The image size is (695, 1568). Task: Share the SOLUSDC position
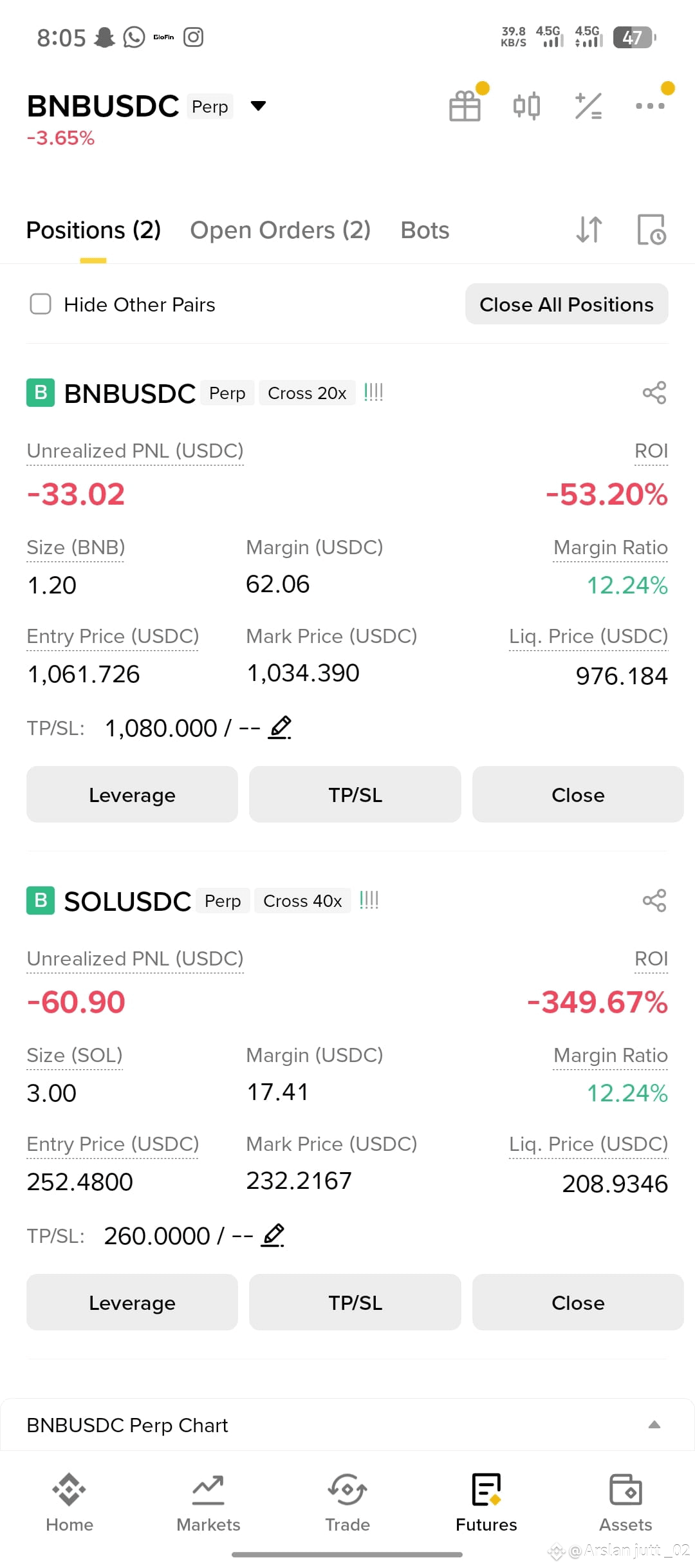[654, 901]
